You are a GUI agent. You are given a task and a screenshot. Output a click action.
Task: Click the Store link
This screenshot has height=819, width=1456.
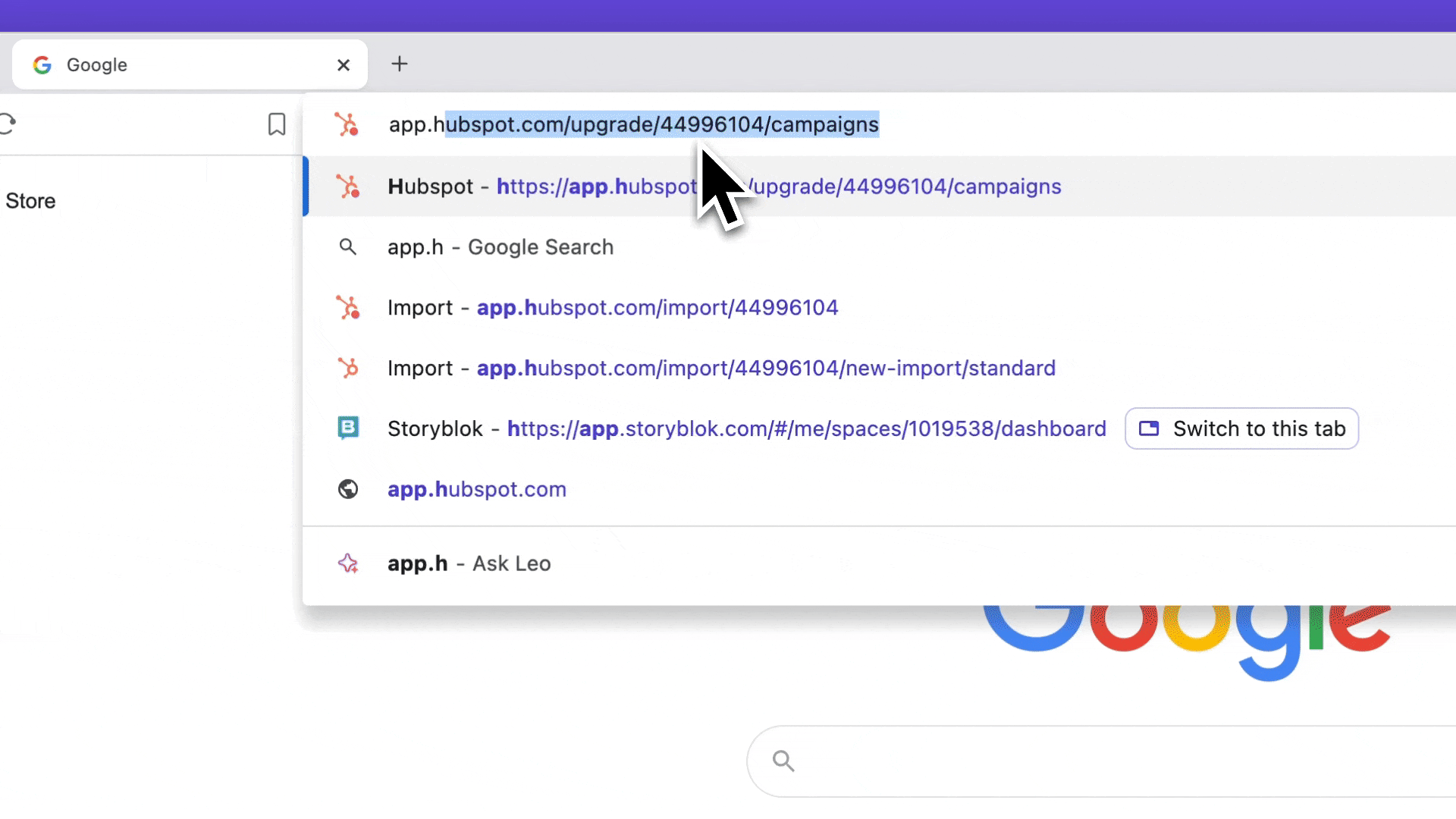30,201
